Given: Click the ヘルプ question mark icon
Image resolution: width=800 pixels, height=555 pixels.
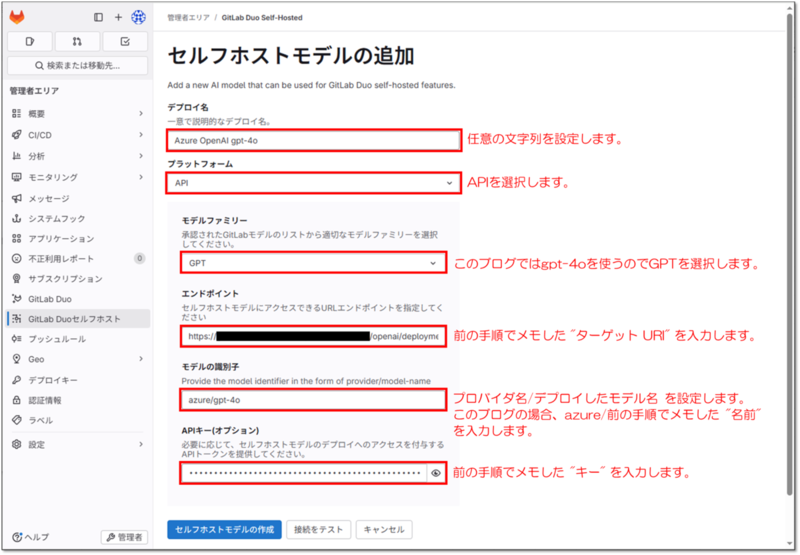Looking at the screenshot, I should (x=17, y=537).
